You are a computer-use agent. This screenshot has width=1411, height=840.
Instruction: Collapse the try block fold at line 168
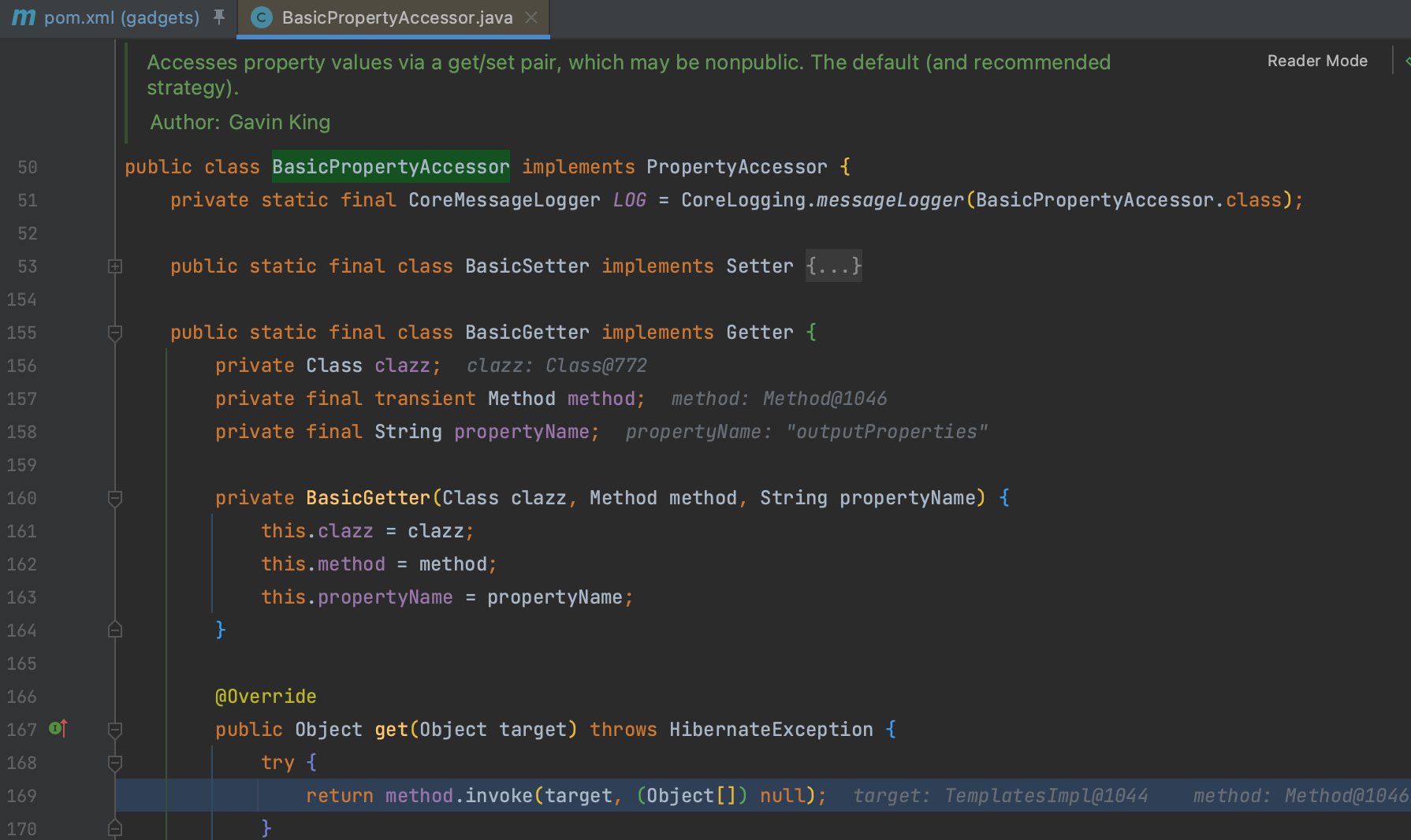click(x=115, y=763)
